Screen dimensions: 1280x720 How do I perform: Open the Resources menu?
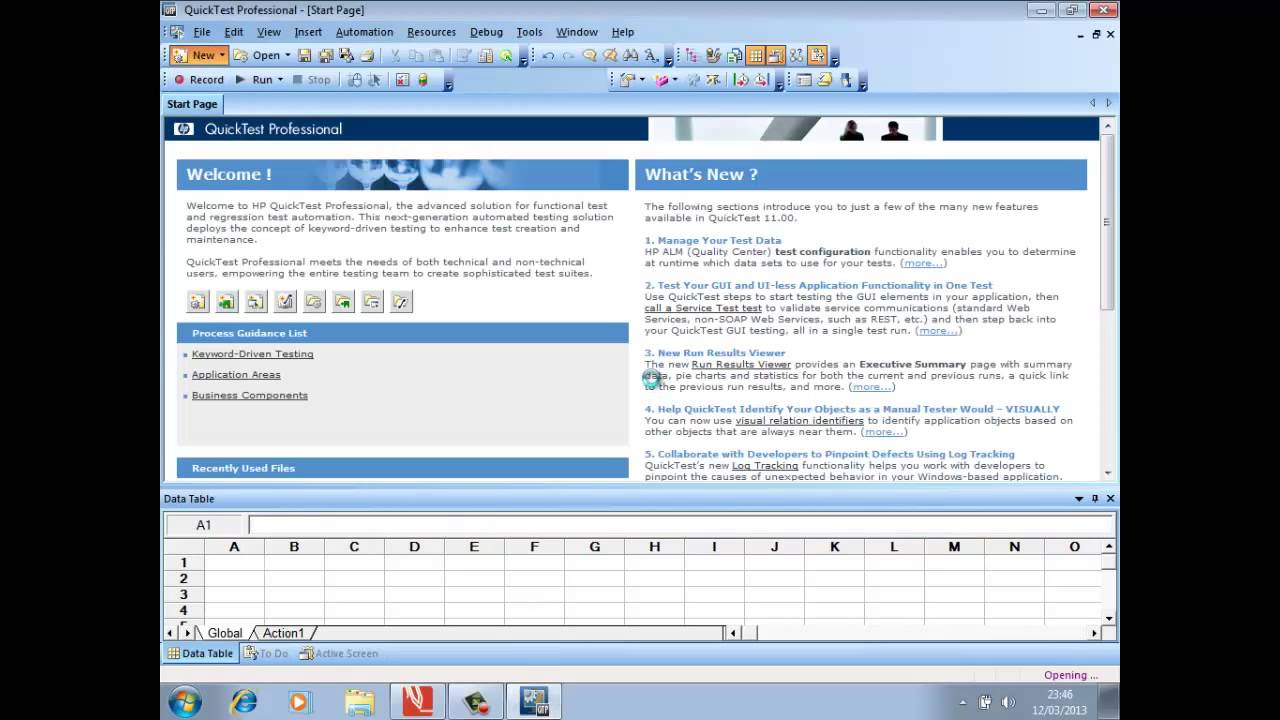coord(431,32)
